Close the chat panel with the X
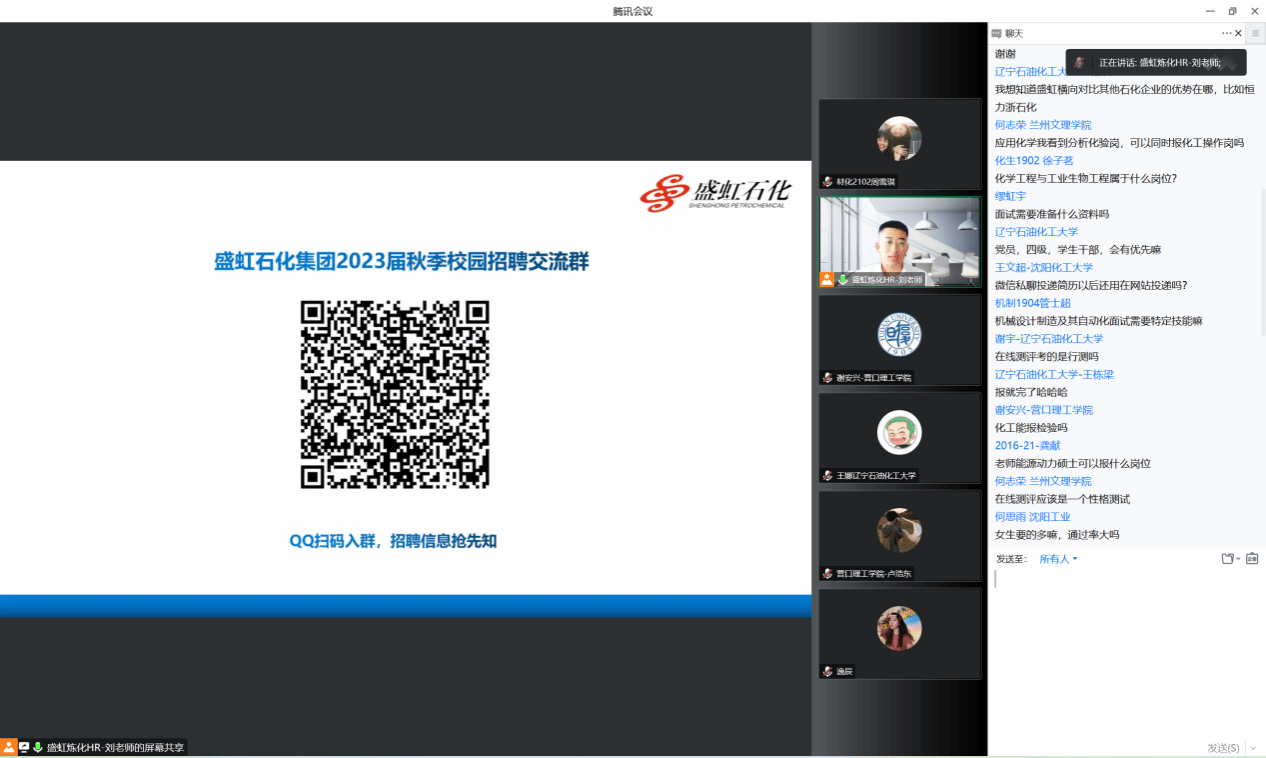The width and height of the screenshot is (1266, 758). point(1238,33)
